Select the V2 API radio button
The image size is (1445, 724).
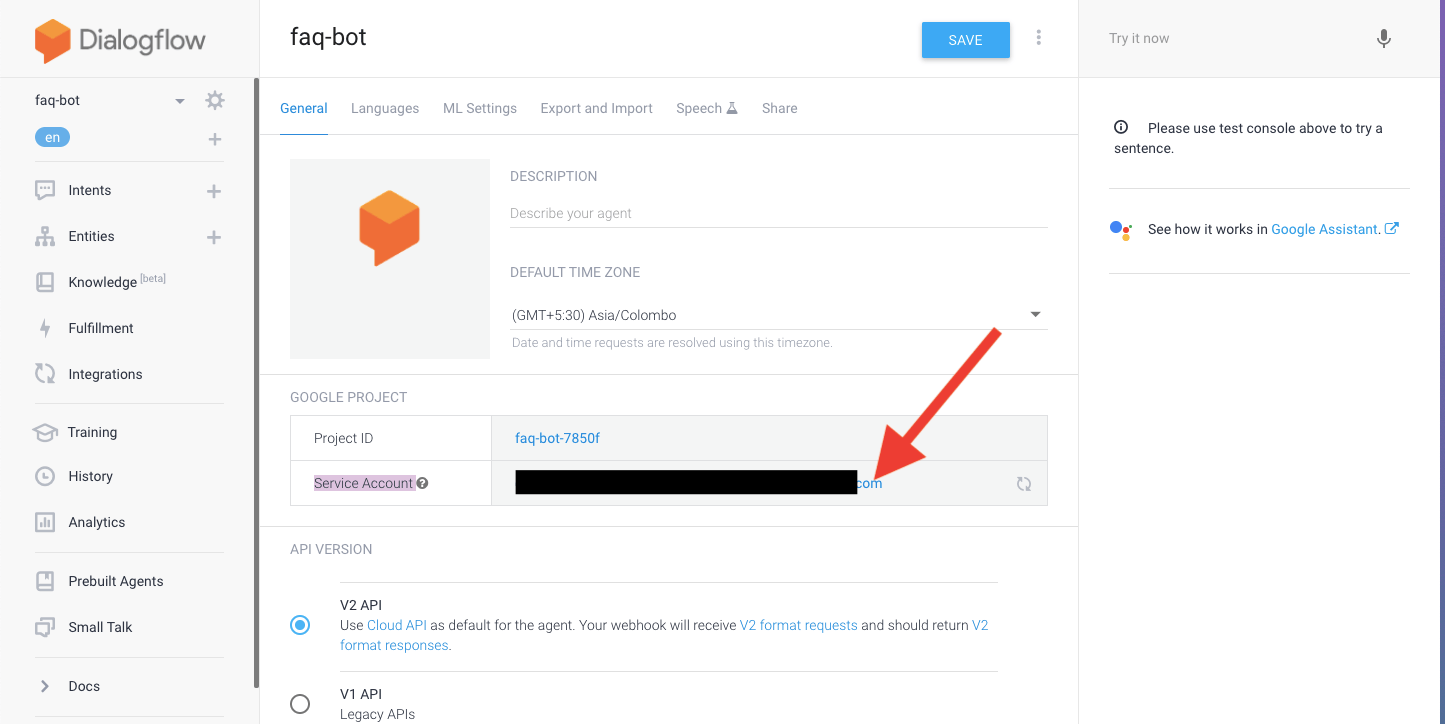[x=300, y=625]
